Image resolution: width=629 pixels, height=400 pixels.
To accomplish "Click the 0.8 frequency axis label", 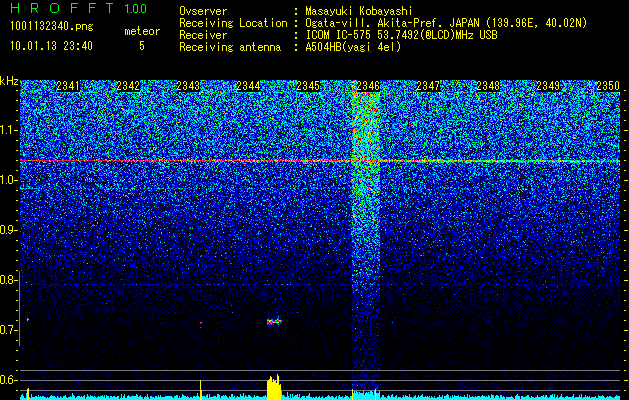I will coord(7,280).
